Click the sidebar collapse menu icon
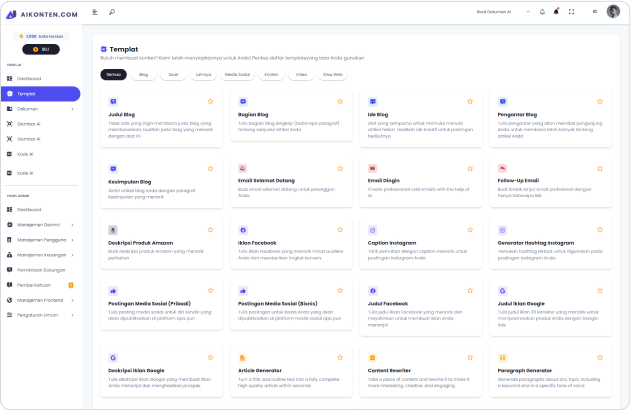Image resolution: width=631 pixels, height=410 pixels. (x=95, y=12)
